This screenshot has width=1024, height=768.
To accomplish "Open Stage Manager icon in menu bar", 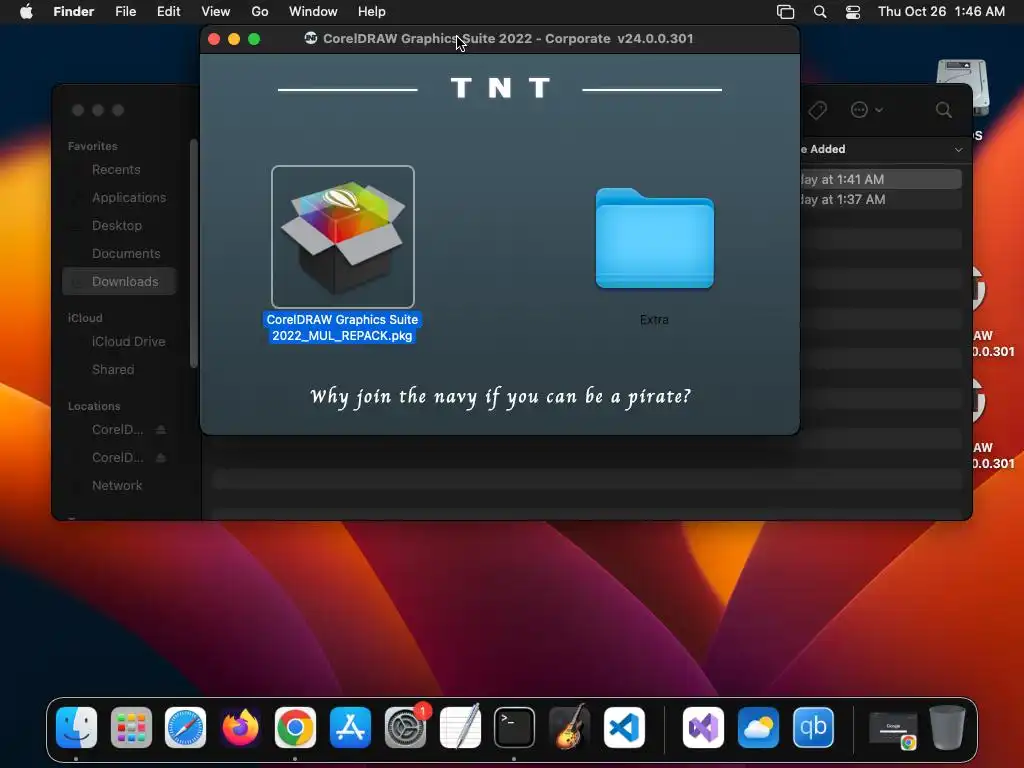I will 785,12.
